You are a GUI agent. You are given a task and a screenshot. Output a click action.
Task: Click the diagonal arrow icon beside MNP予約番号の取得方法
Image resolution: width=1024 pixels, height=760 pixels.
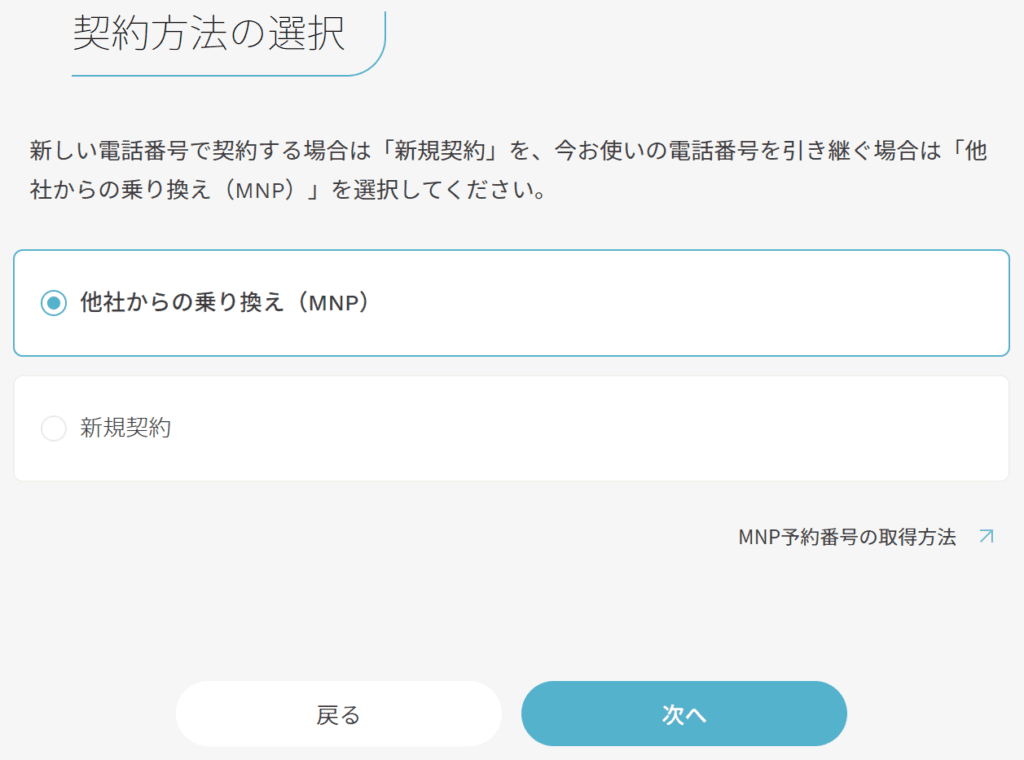(x=986, y=537)
